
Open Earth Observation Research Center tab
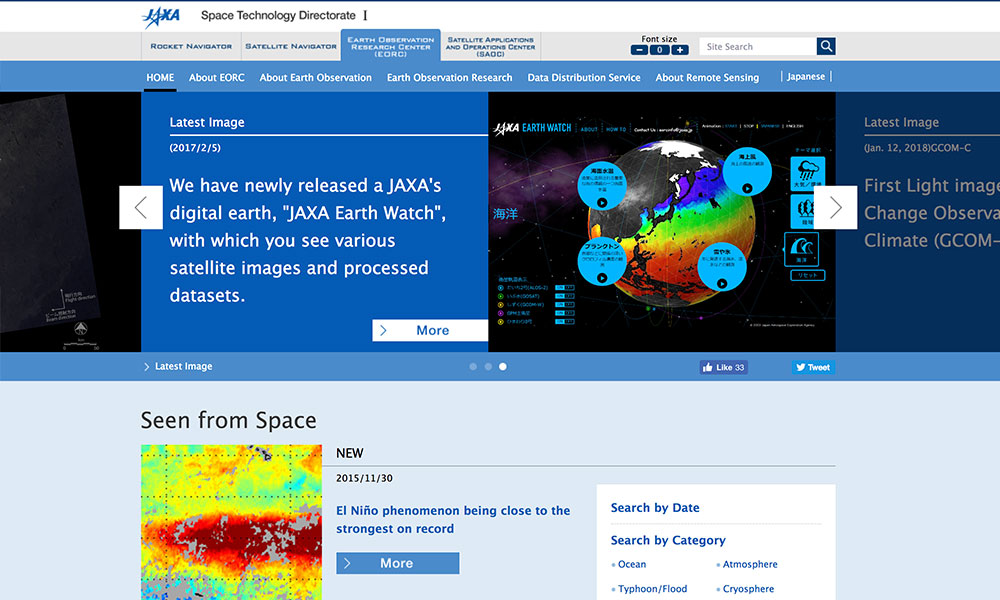[390, 45]
